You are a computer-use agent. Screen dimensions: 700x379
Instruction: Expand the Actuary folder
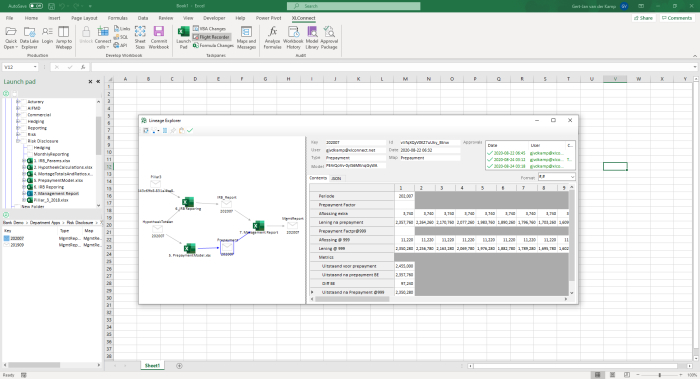pyautogui.click(x=18, y=102)
